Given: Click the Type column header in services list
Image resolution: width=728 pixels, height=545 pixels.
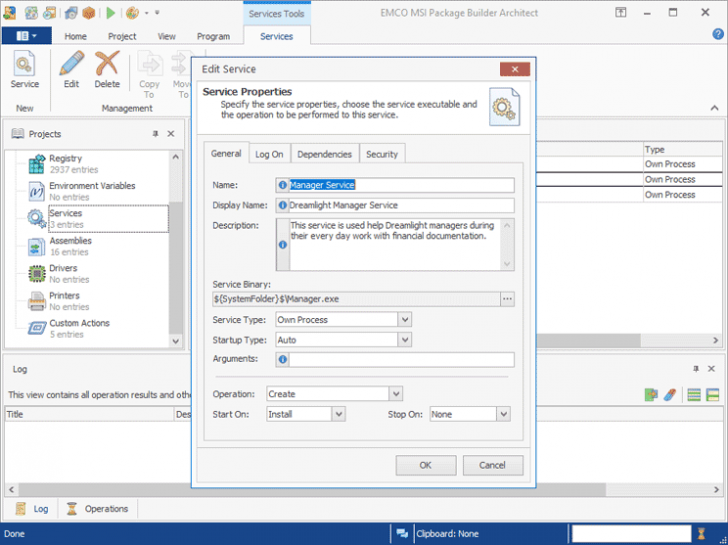Looking at the screenshot, I should [x=682, y=149].
